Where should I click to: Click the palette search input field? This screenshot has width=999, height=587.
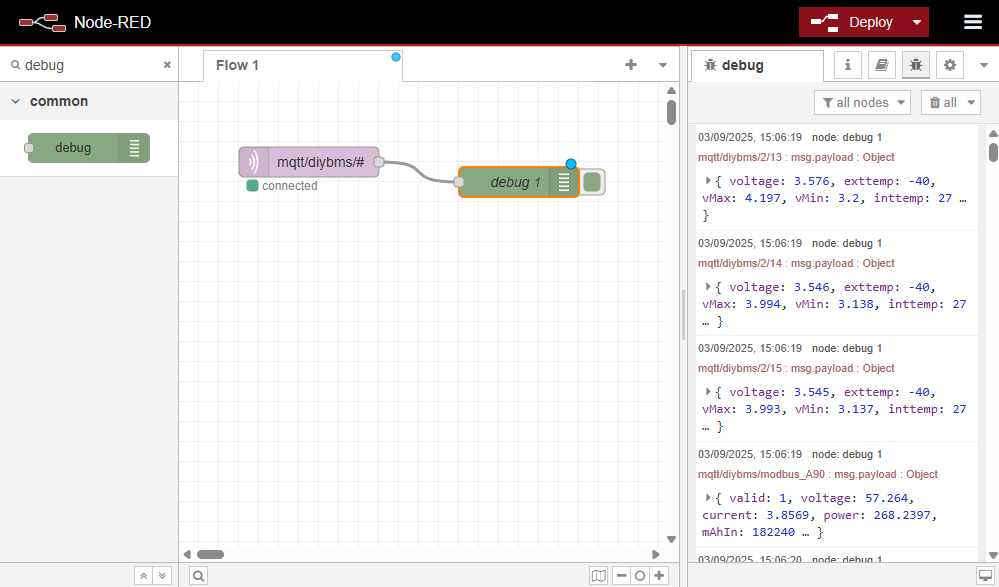(x=90, y=65)
